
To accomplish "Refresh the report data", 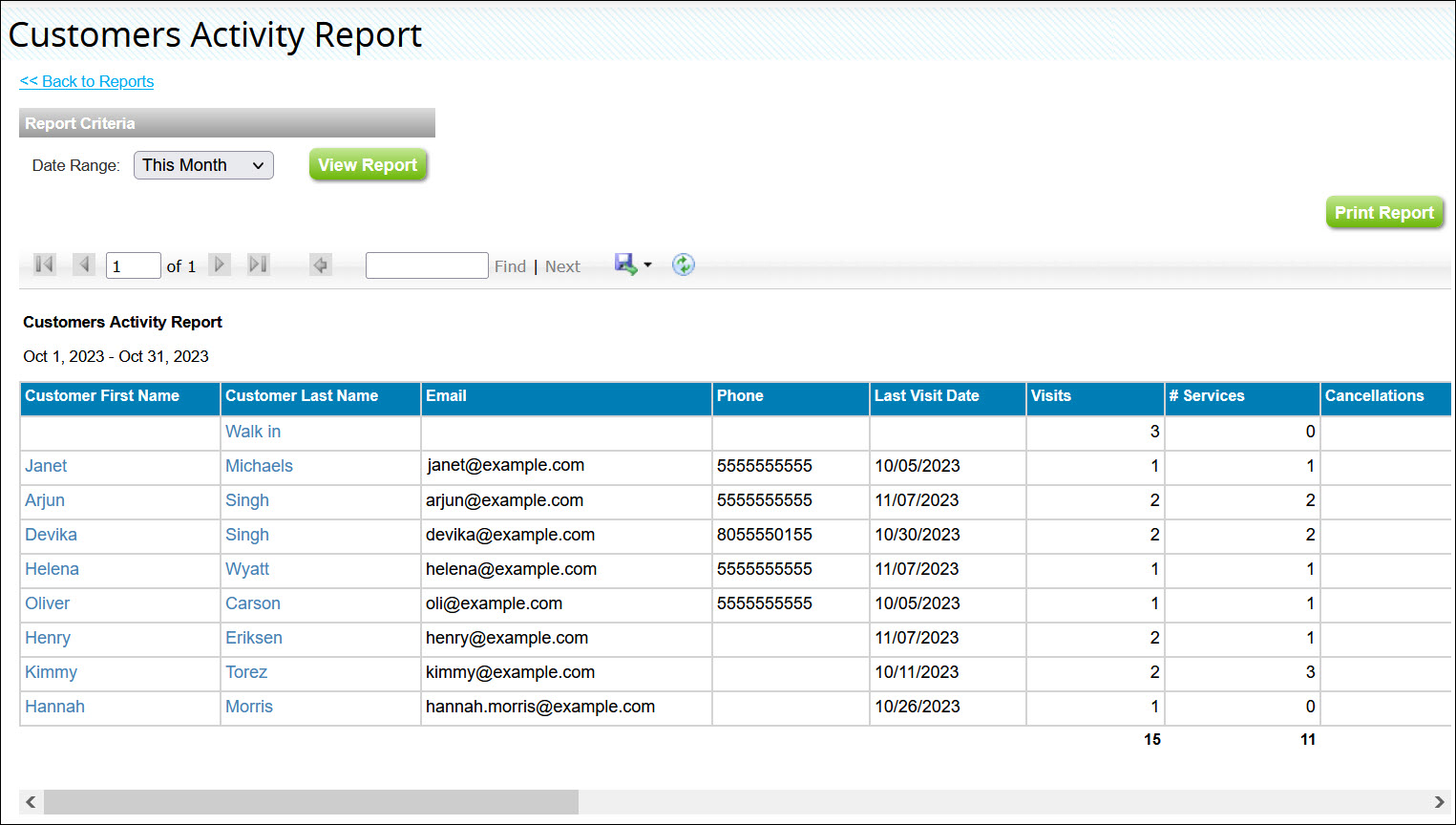I will (x=683, y=264).
